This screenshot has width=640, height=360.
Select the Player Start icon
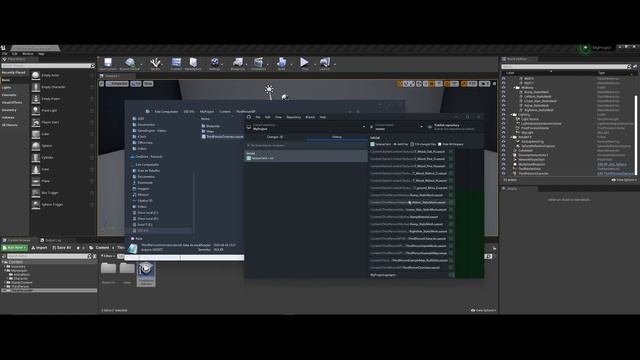(x=36, y=122)
